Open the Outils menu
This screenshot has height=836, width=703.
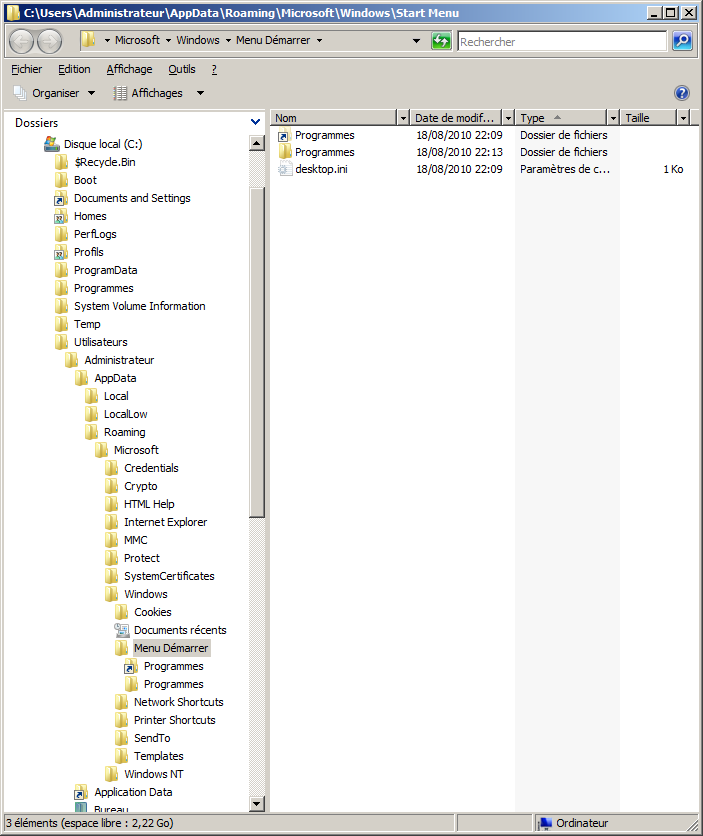[182, 69]
